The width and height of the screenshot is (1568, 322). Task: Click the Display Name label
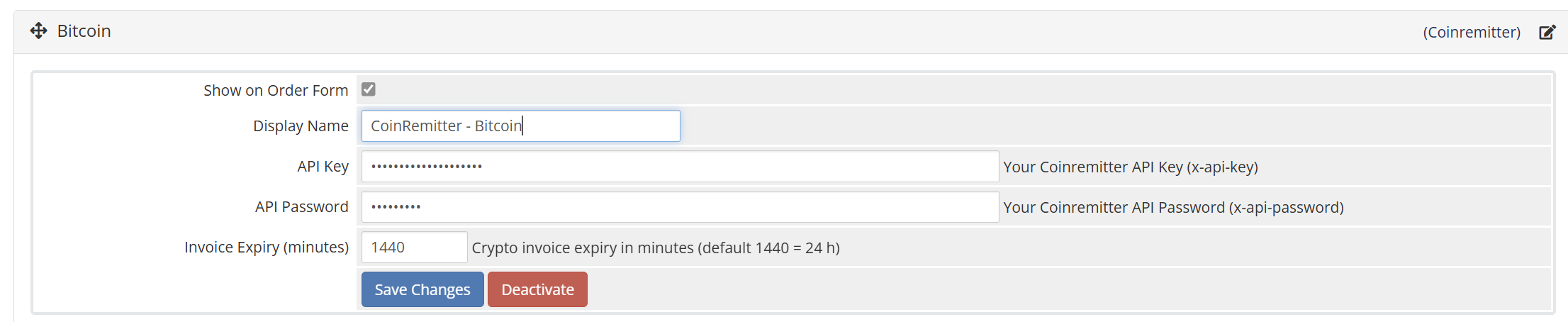click(301, 126)
